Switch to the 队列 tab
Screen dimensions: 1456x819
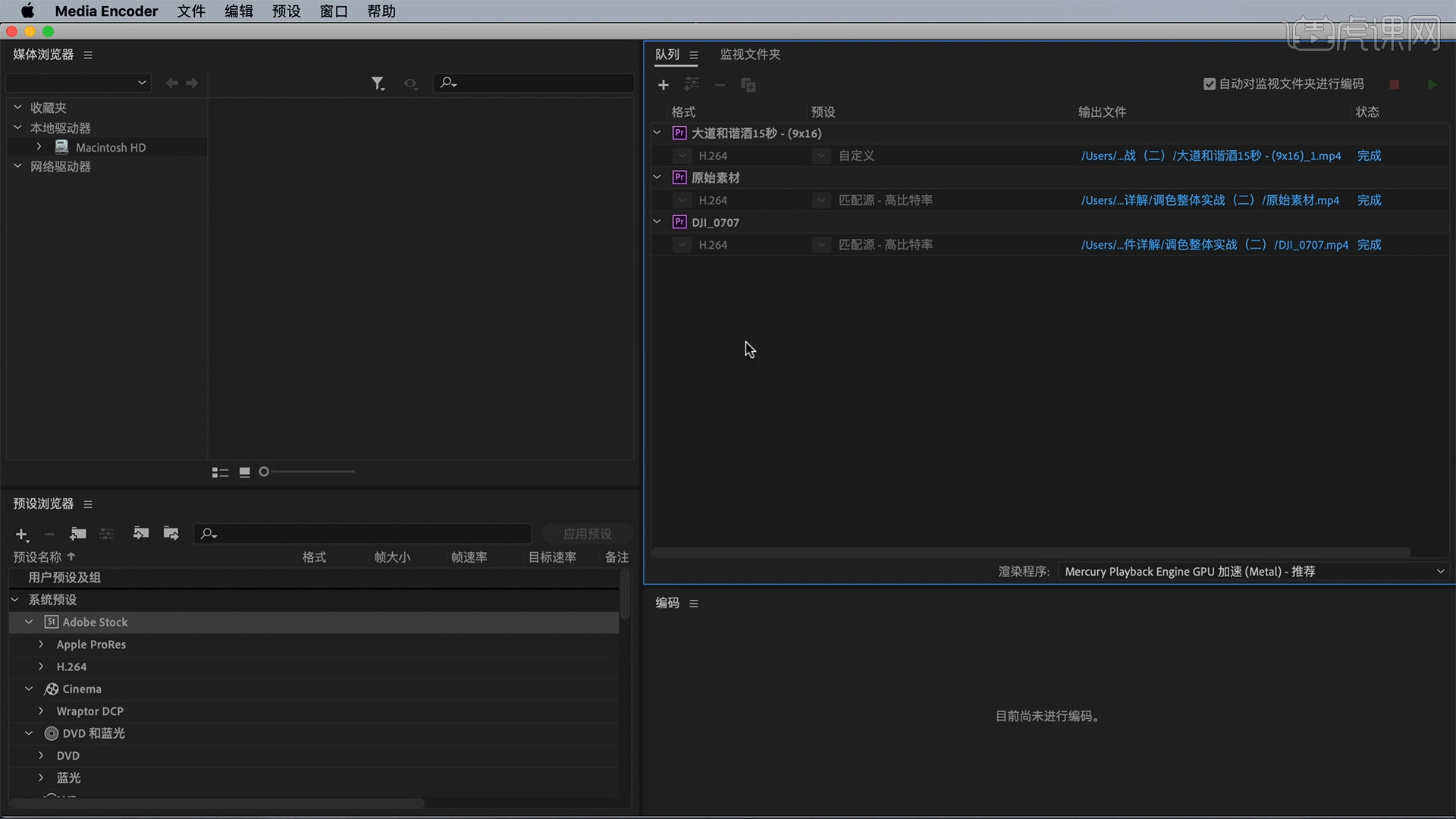pos(667,55)
